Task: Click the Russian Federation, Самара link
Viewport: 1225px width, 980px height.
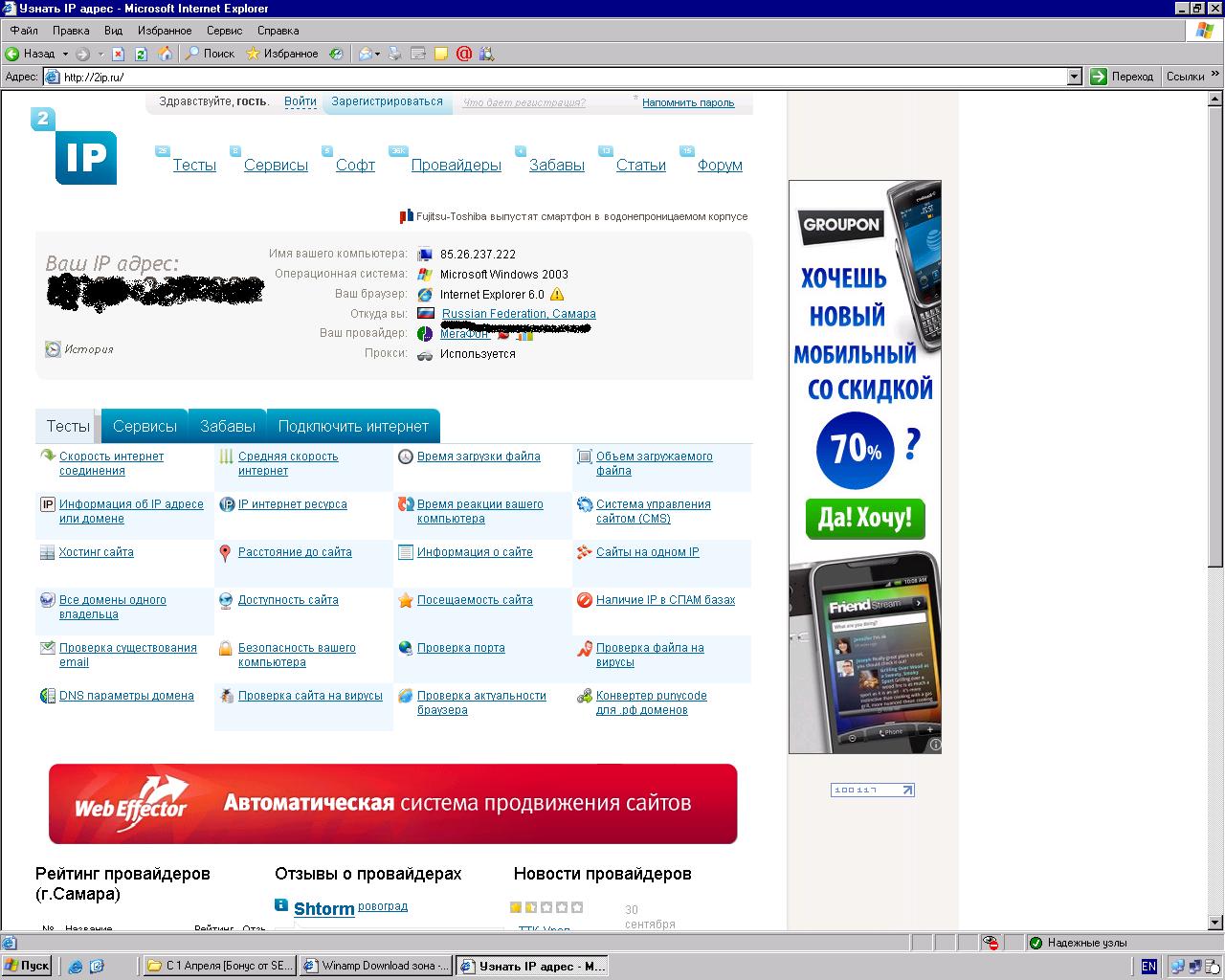Action: [x=519, y=314]
